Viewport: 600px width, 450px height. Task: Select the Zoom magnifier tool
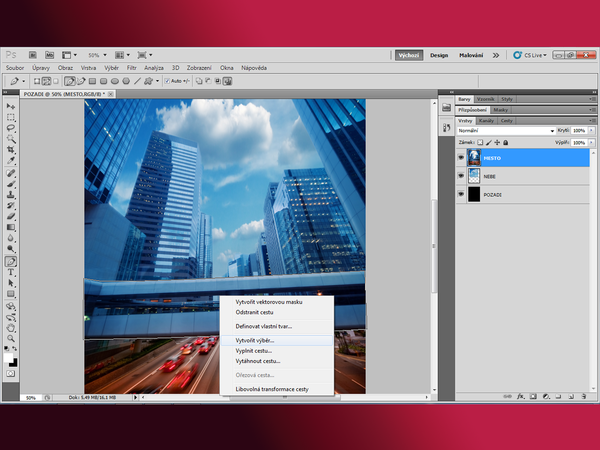(x=11, y=339)
